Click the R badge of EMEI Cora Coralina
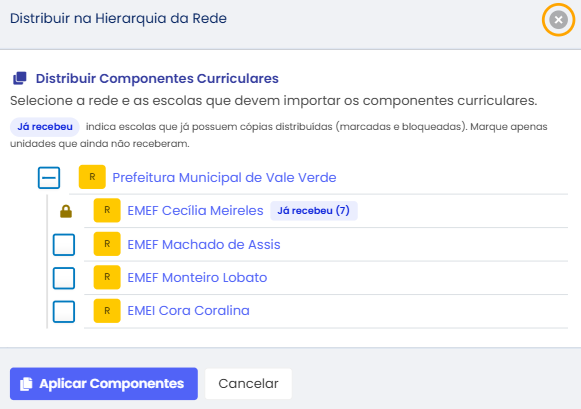The width and height of the screenshot is (581, 409). 107,310
